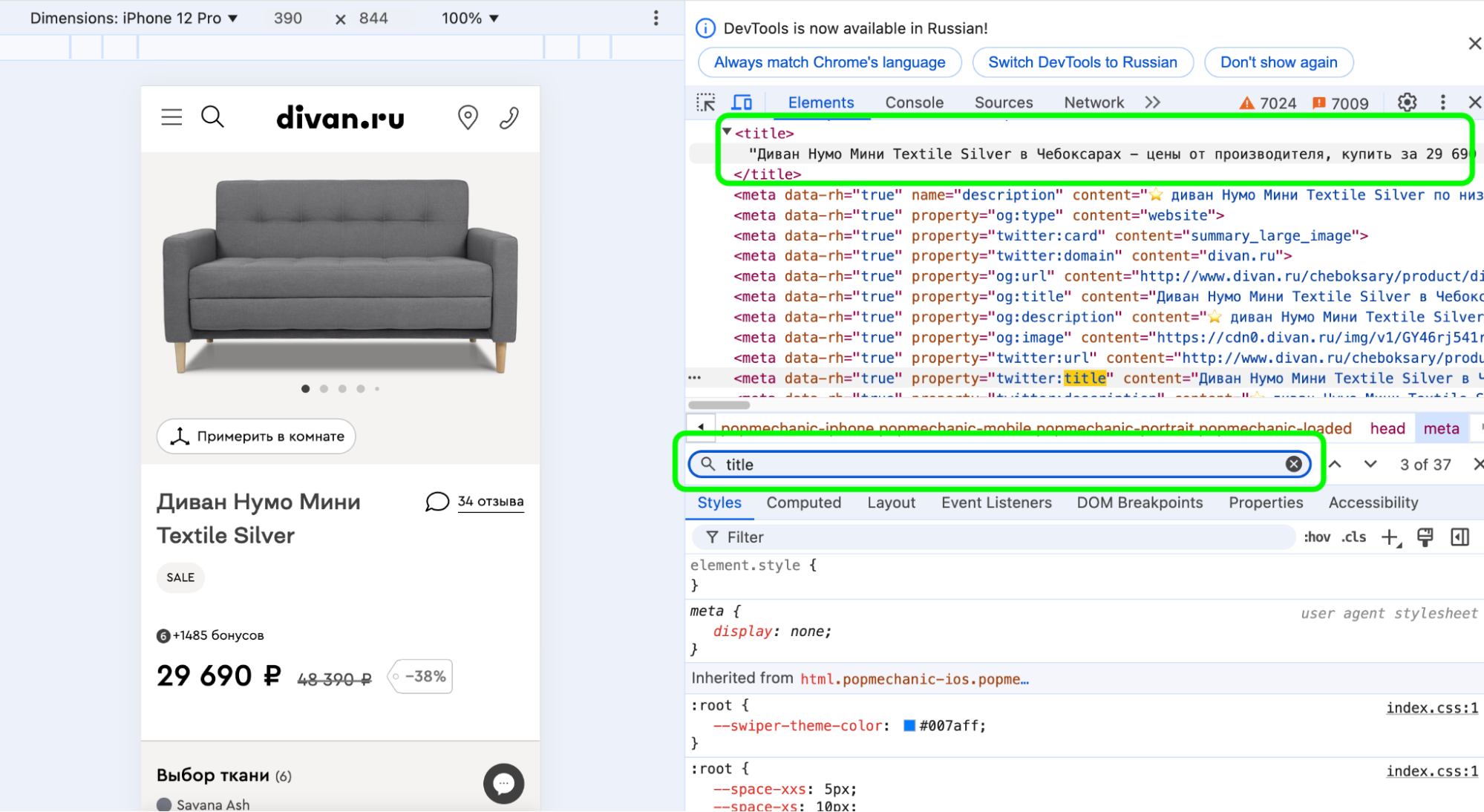Click html.popmechanic-ios inherited selector link
The image size is (1484, 812).
click(x=914, y=678)
